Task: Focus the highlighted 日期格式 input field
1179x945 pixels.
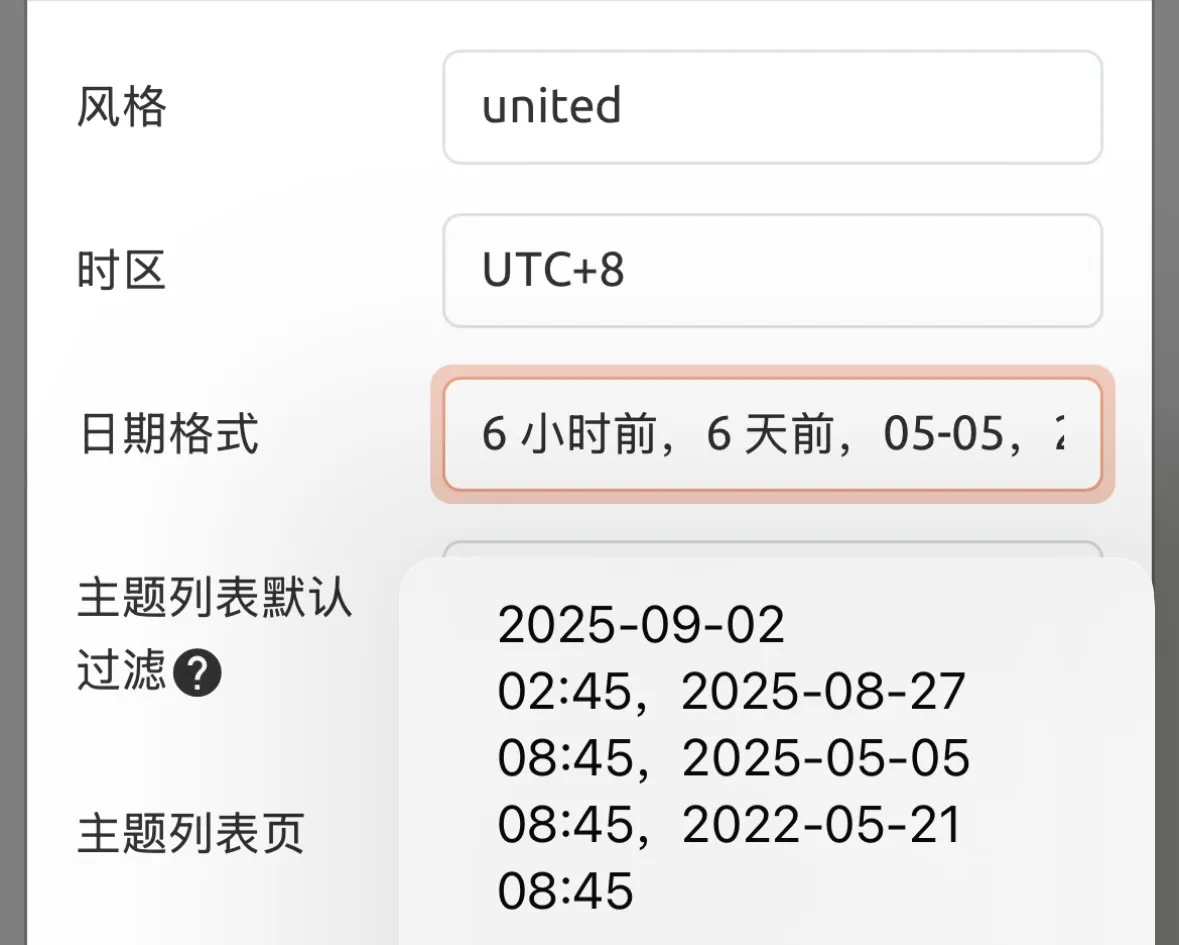Action: point(772,435)
